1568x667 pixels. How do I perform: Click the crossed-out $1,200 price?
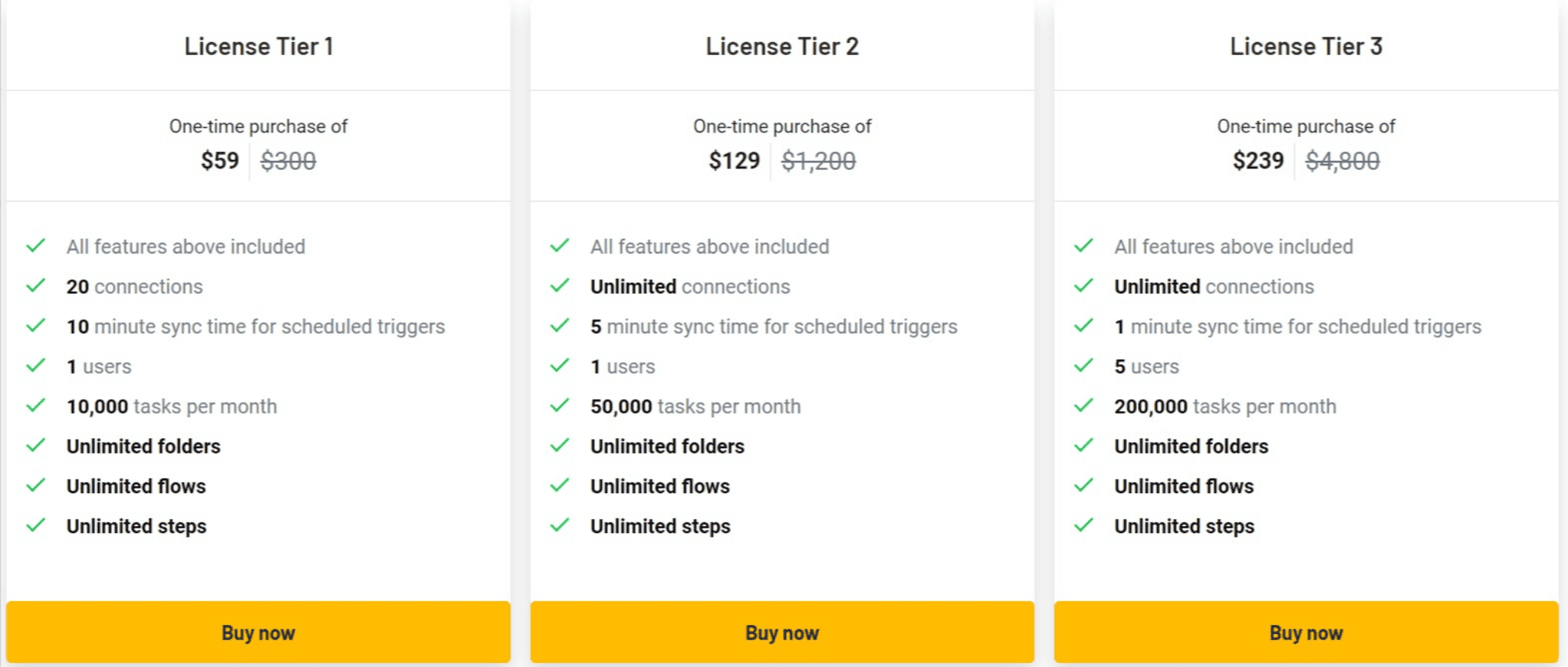pos(818,161)
